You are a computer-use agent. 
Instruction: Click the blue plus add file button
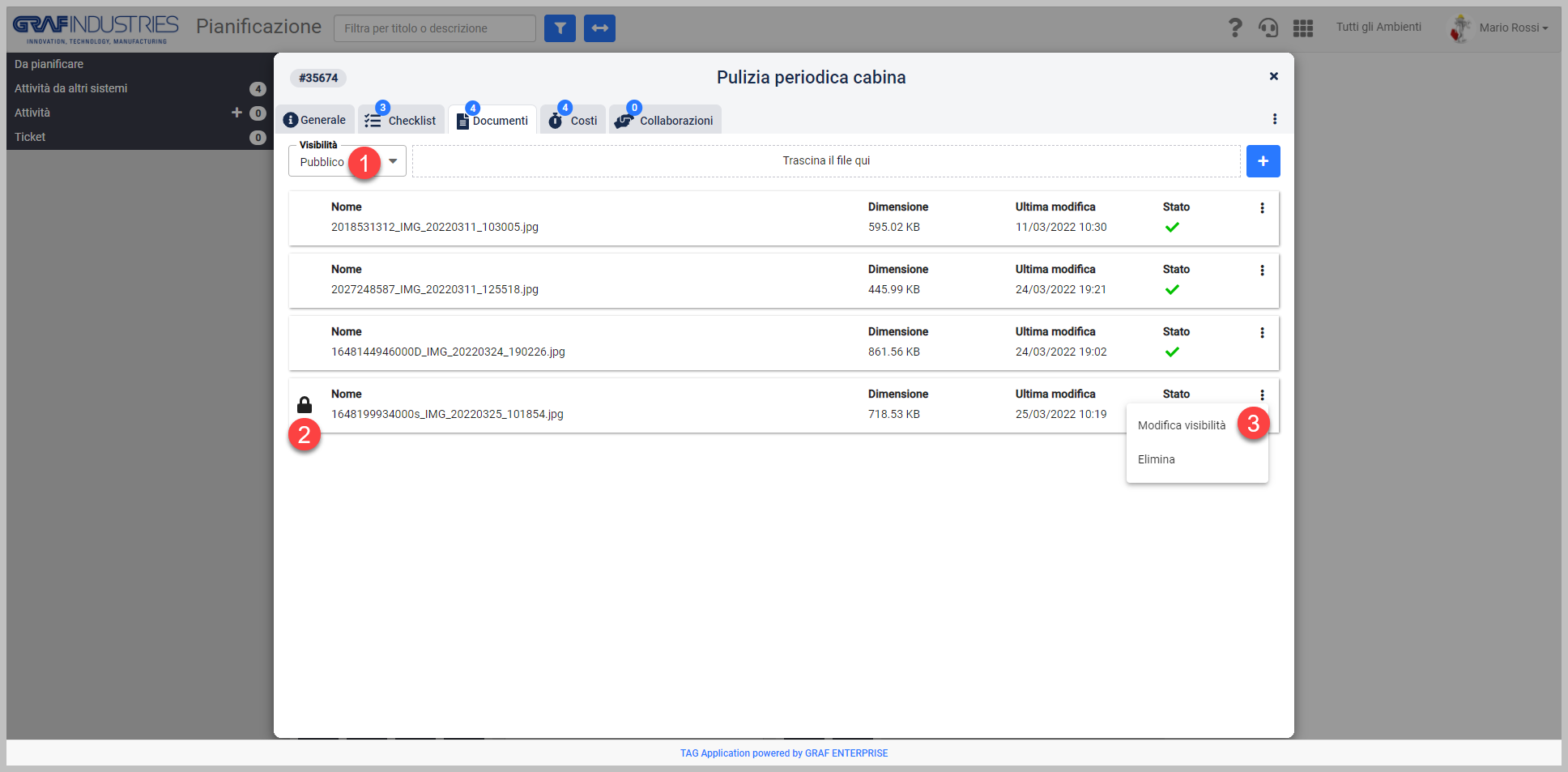coord(1263,161)
